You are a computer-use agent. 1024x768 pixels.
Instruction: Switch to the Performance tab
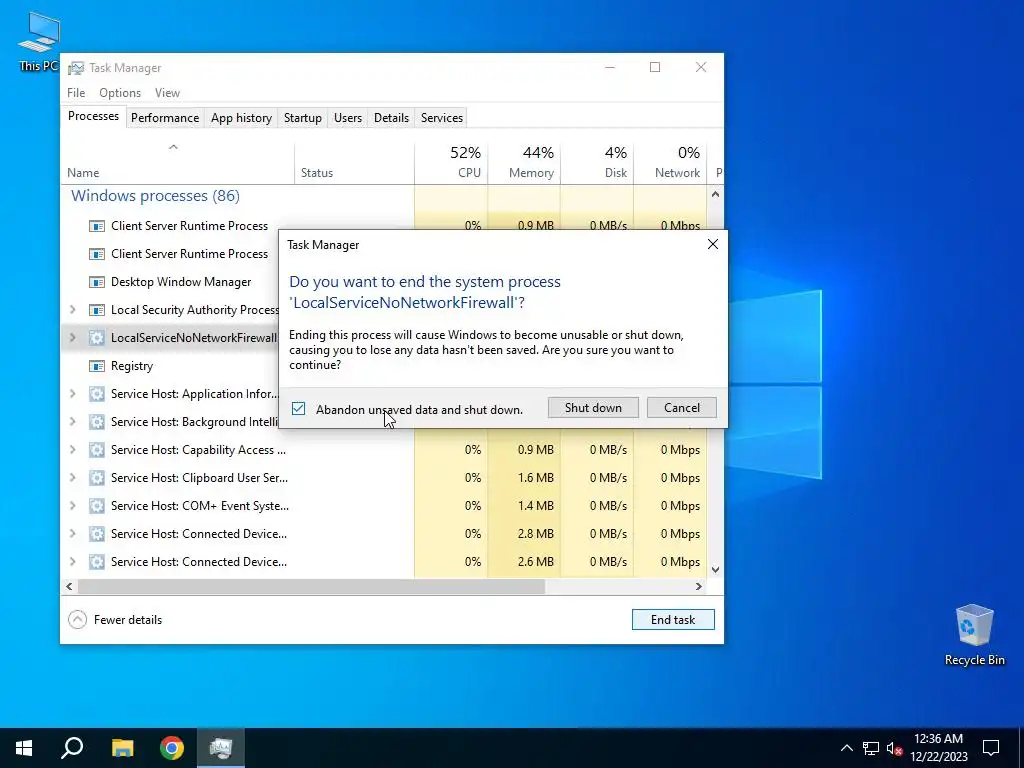[x=165, y=118]
